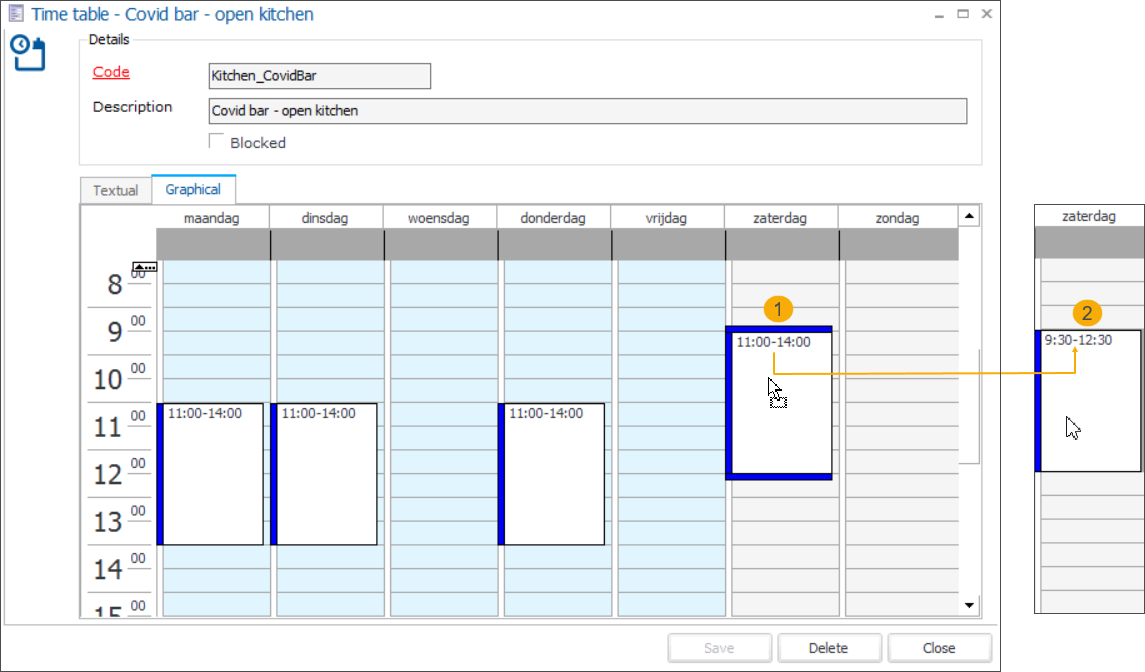Switch to the Textual tab

[x=115, y=190]
